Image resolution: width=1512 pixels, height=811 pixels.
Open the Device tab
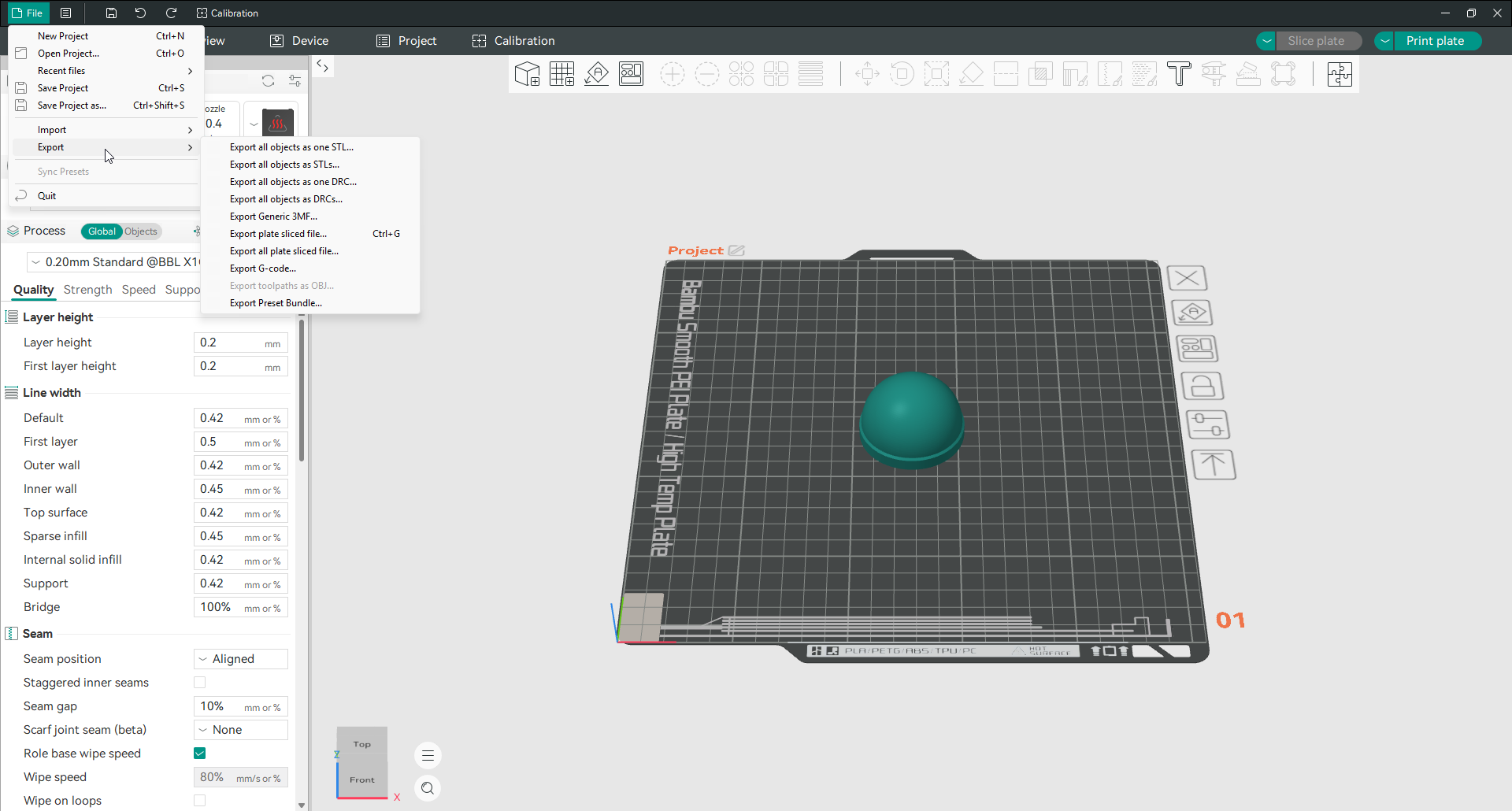click(x=299, y=41)
